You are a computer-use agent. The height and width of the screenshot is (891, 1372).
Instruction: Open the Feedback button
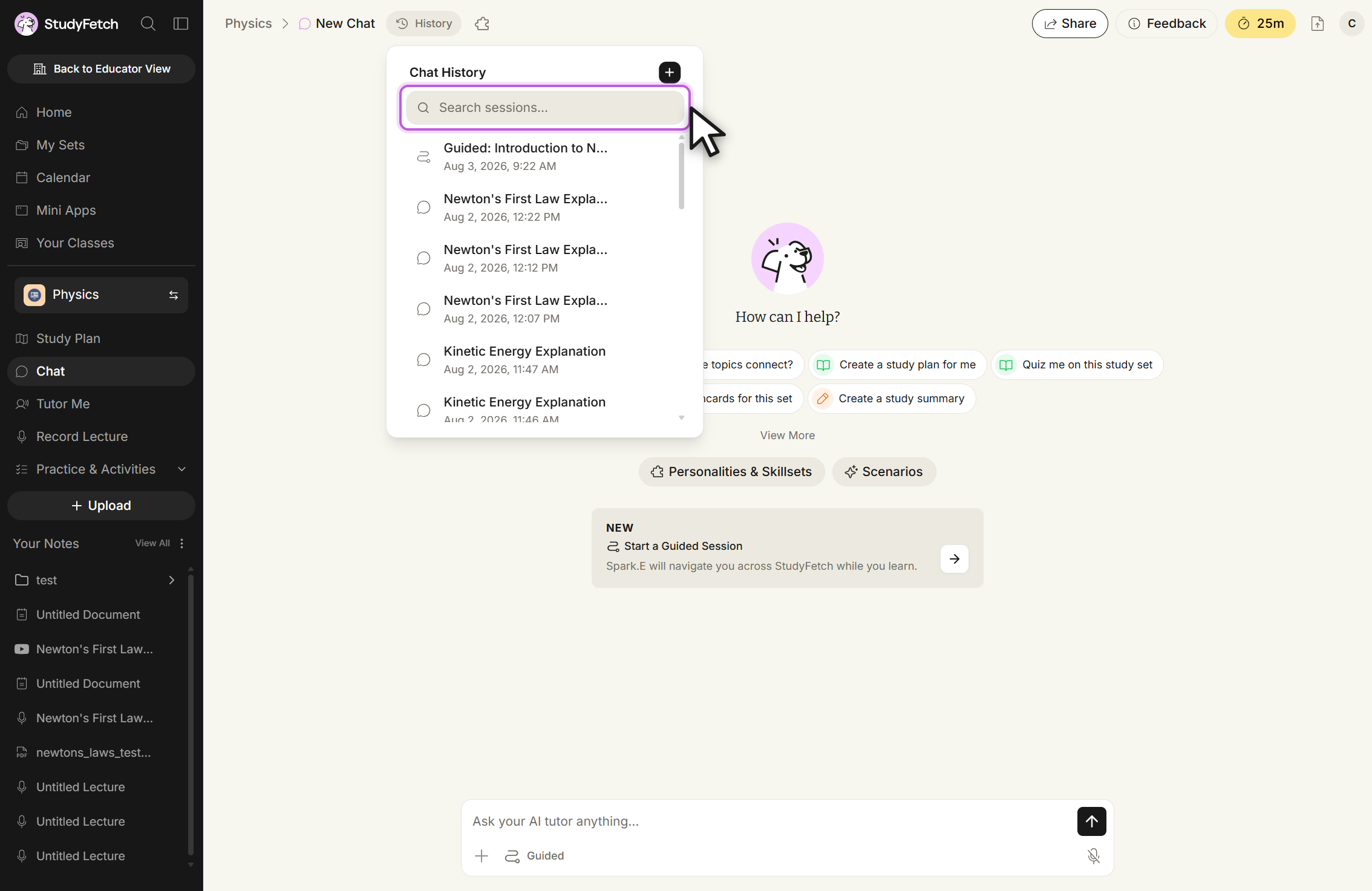pos(1167,24)
